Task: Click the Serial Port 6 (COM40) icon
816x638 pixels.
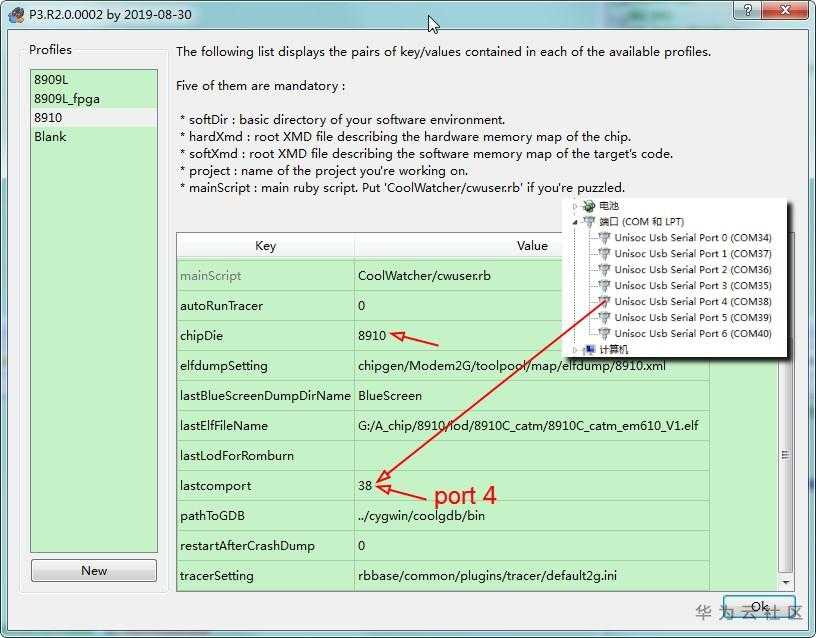Action: 604,334
